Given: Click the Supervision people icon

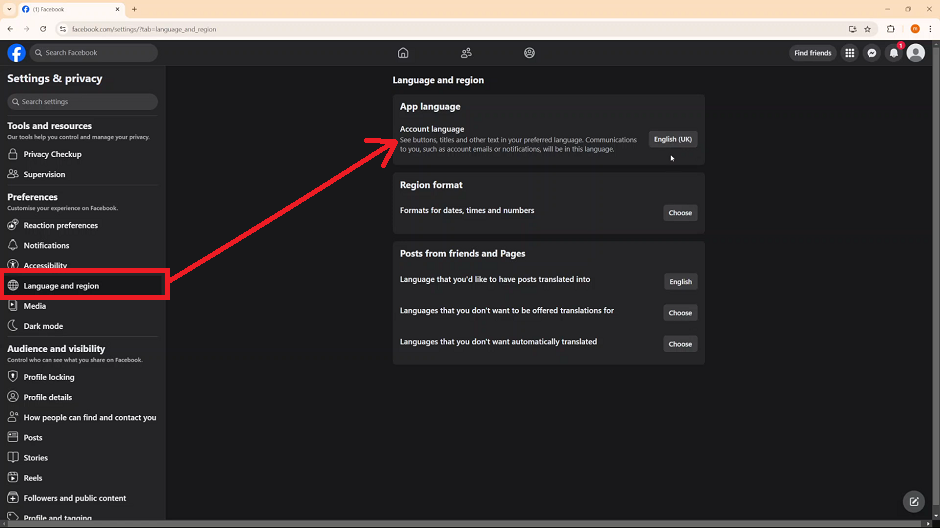Looking at the screenshot, I should (13, 174).
